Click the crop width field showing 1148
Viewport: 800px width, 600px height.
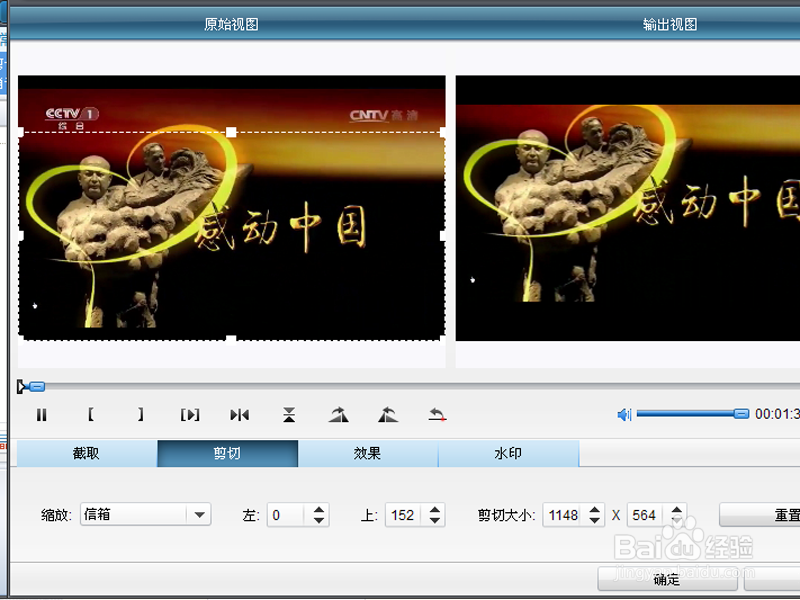[x=563, y=515]
